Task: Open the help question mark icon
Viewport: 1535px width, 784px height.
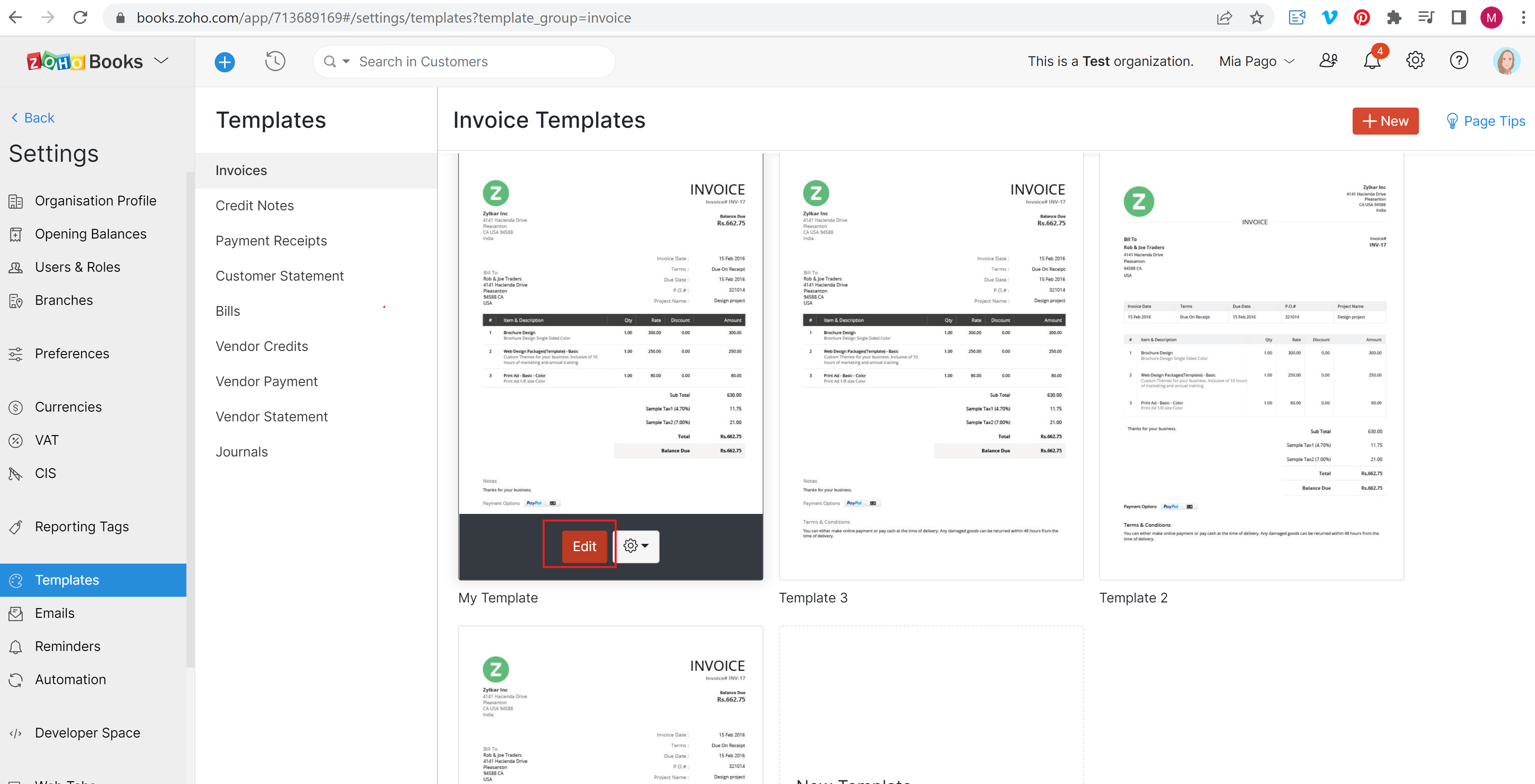Action: point(1459,60)
